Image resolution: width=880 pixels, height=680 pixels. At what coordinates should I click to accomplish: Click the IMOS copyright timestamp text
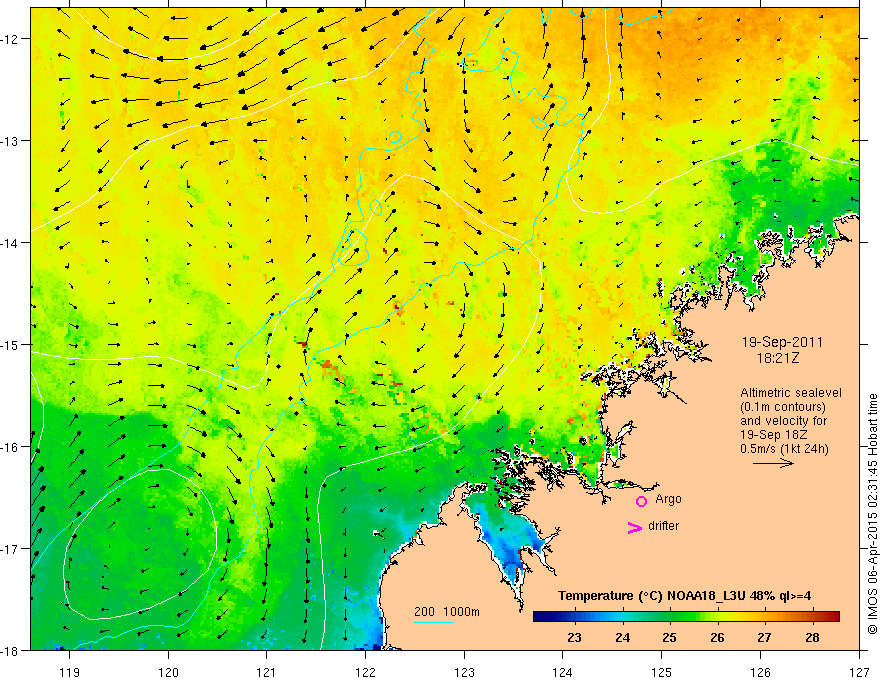point(872,514)
